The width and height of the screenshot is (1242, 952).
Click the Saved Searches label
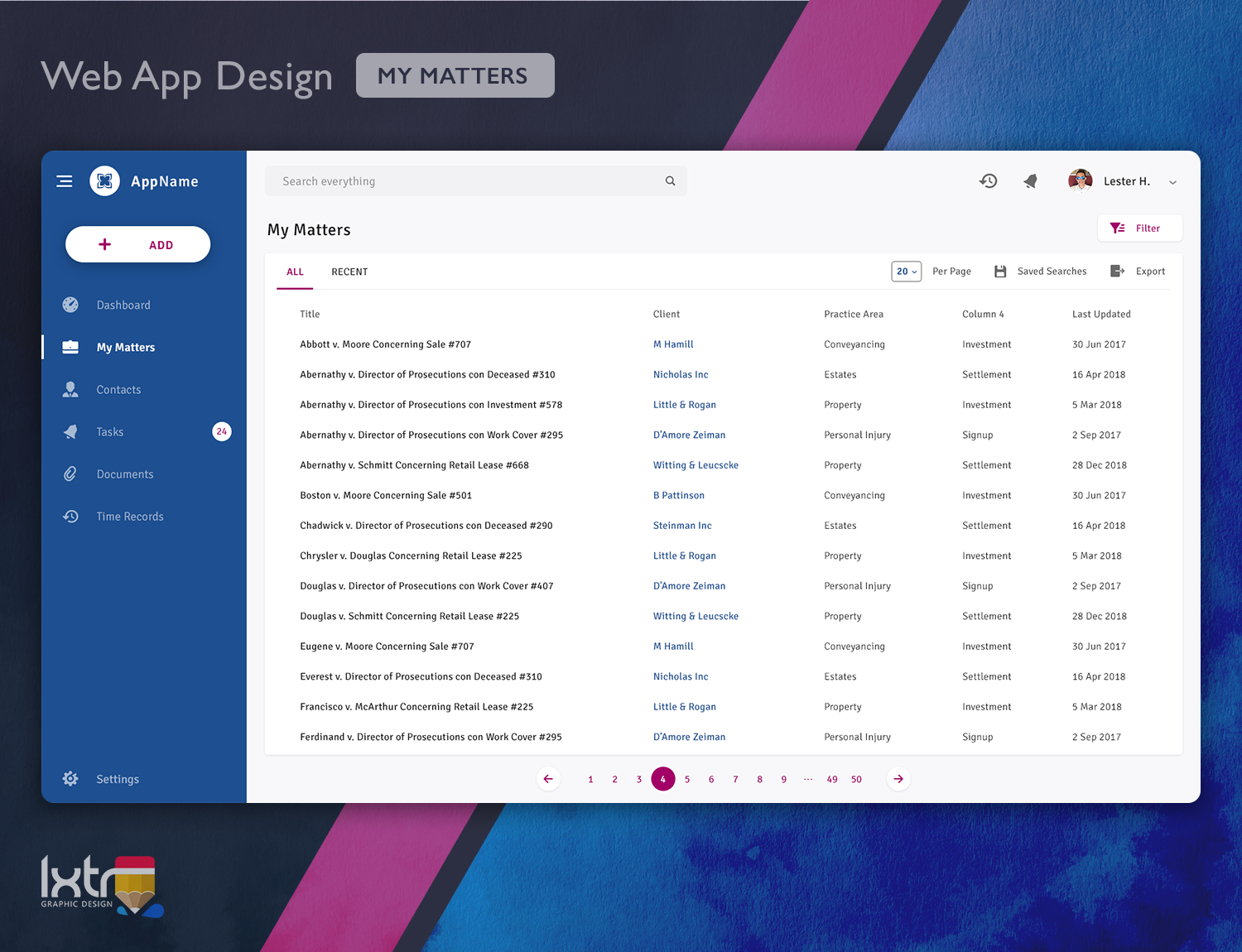pos(1052,272)
